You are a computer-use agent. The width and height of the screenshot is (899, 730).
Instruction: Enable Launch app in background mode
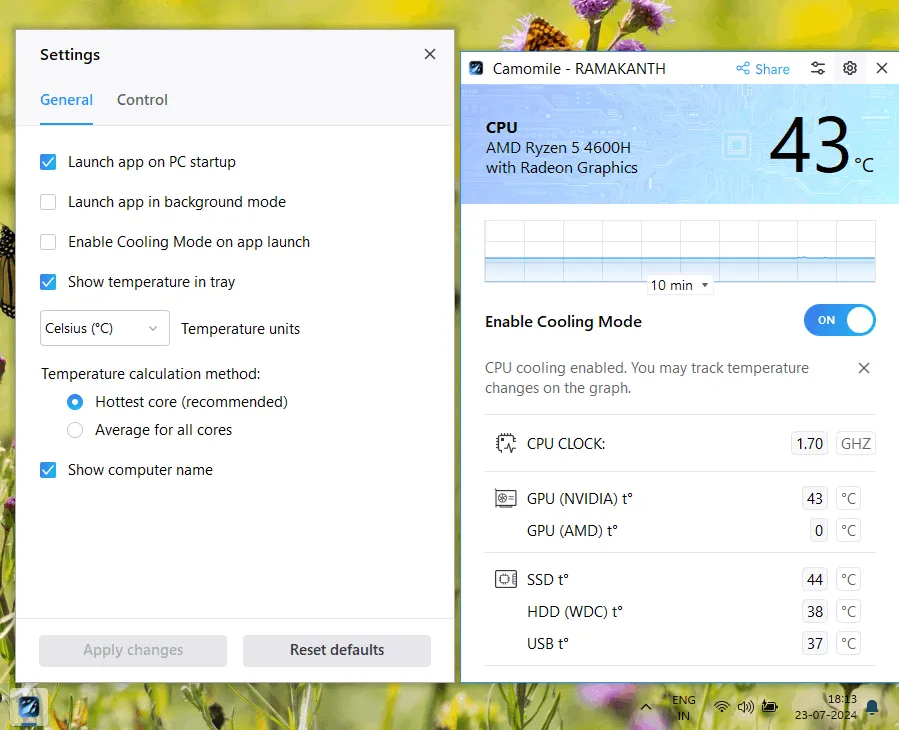click(x=48, y=202)
